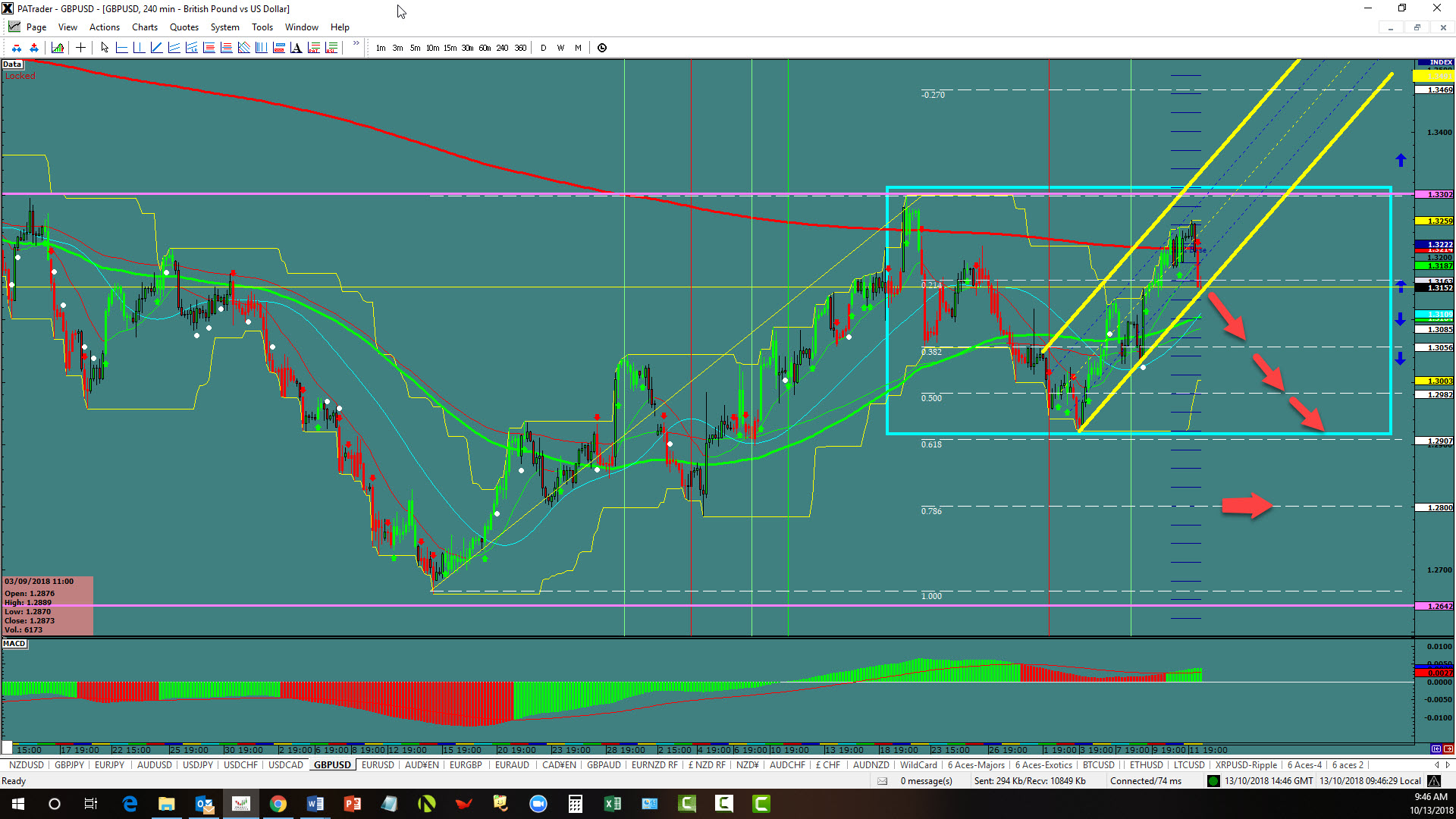Select the linear regression channel tool
The height and width of the screenshot is (819, 1456).
pyautogui.click(x=191, y=48)
